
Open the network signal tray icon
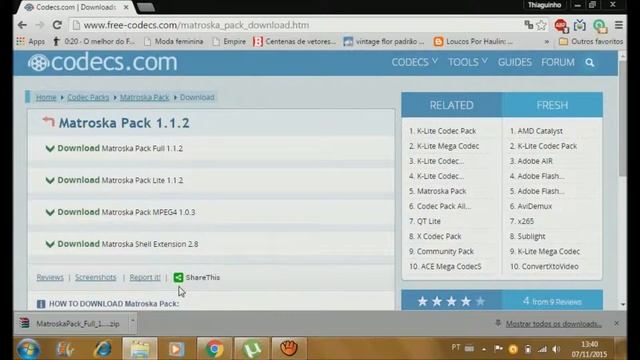tap(542, 349)
